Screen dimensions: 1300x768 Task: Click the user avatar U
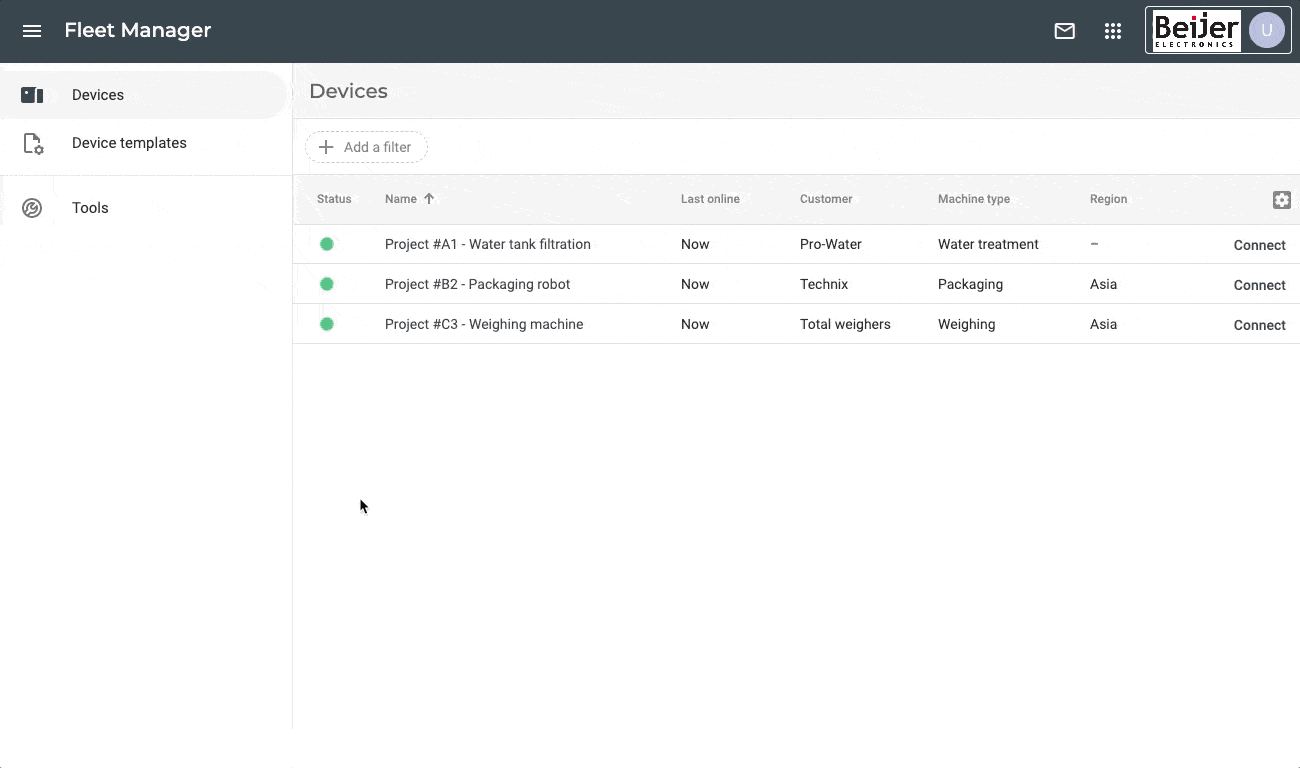pos(1267,31)
